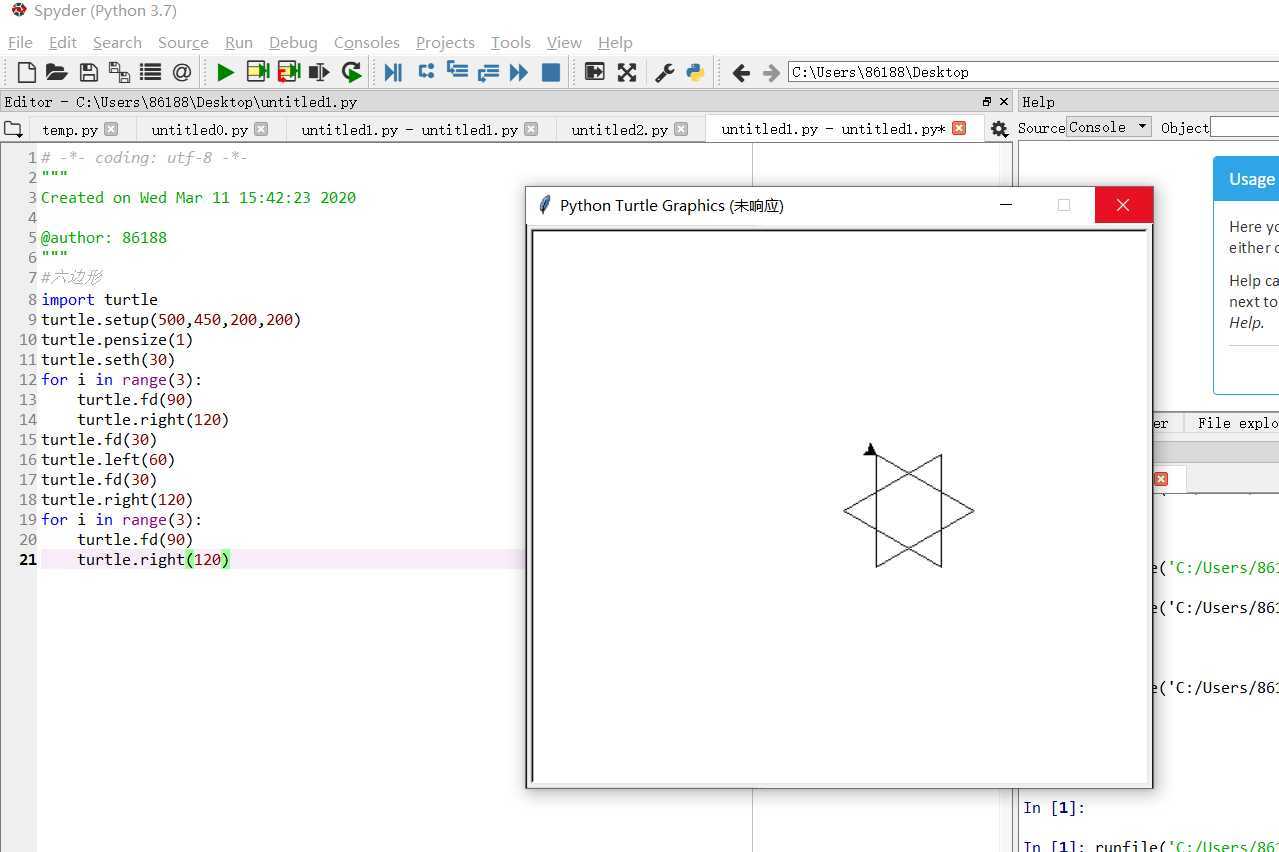Open the Search menu
The height and width of the screenshot is (852, 1279).
[x=117, y=42]
